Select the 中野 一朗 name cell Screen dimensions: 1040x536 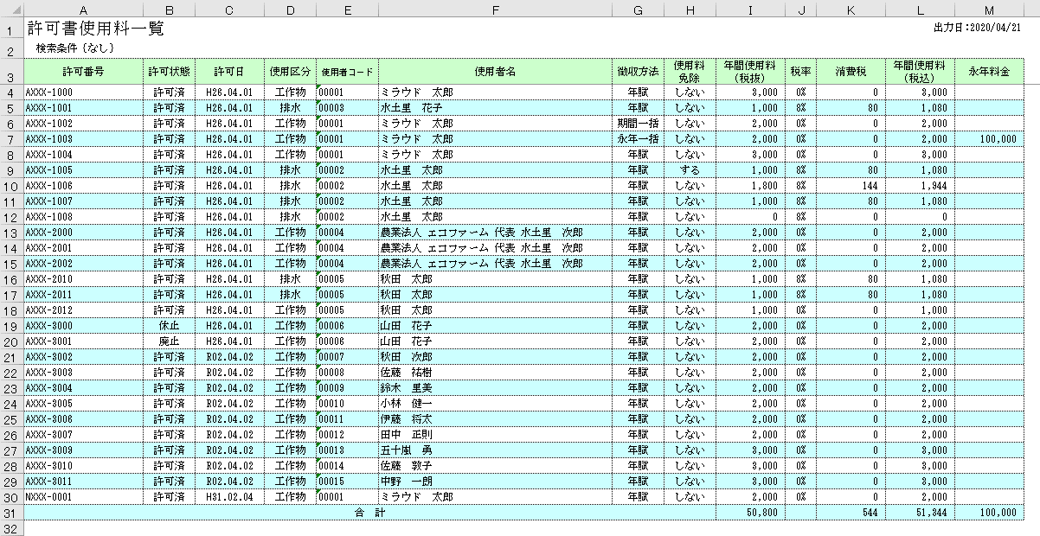click(495, 482)
